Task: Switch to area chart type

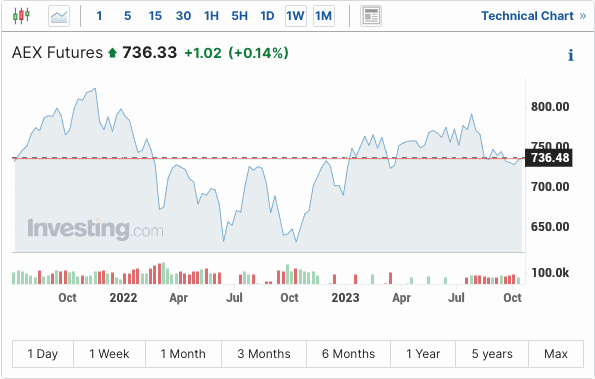Action: coord(59,16)
